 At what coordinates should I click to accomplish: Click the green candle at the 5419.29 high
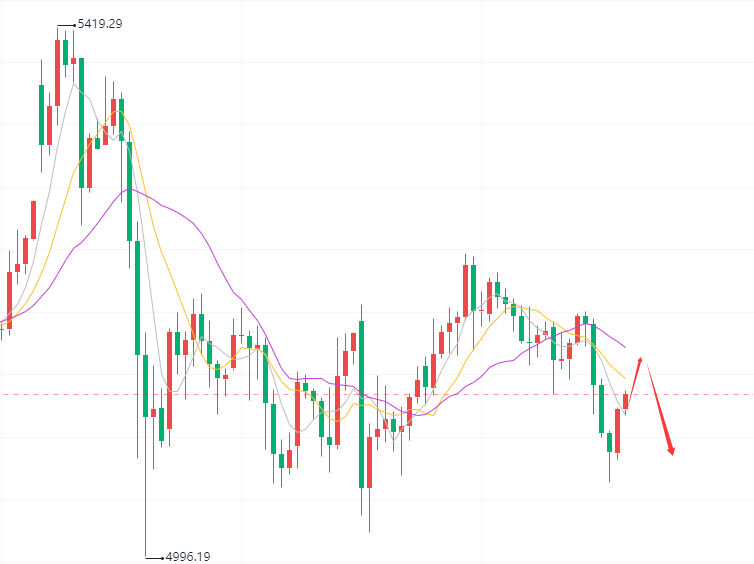point(65,52)
